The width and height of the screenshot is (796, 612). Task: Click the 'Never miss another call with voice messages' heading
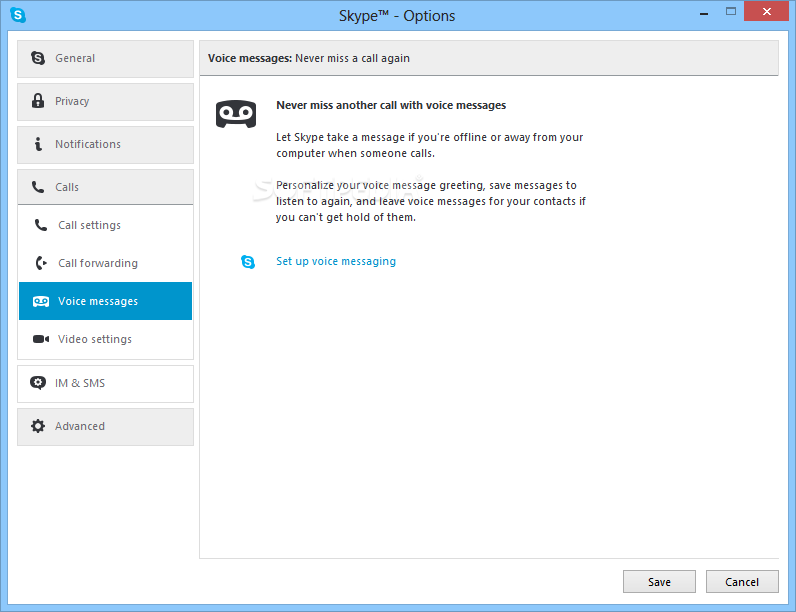[391, 105]
